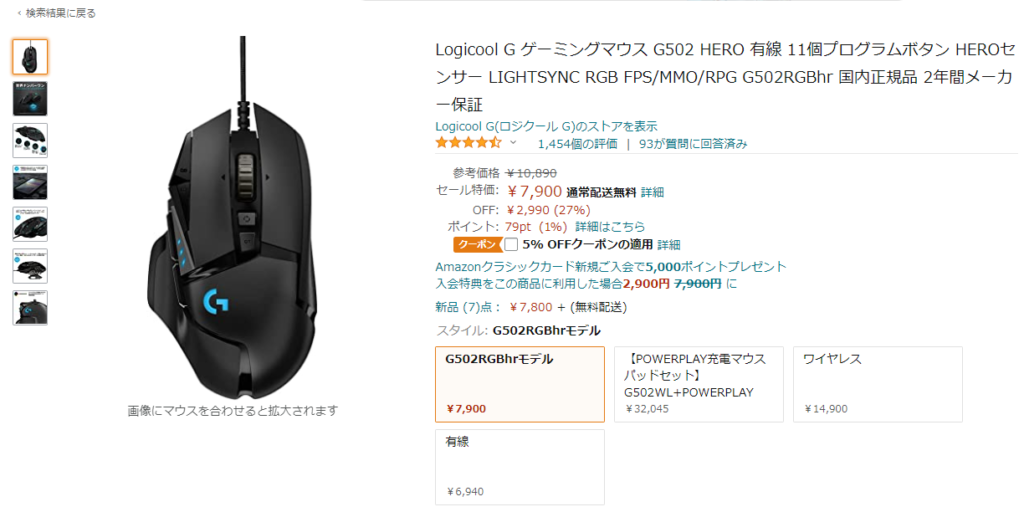Select the second product thumbnail with banner
Screen dimensions: 1024x512
pyautogui.click(x=30, y=99)
